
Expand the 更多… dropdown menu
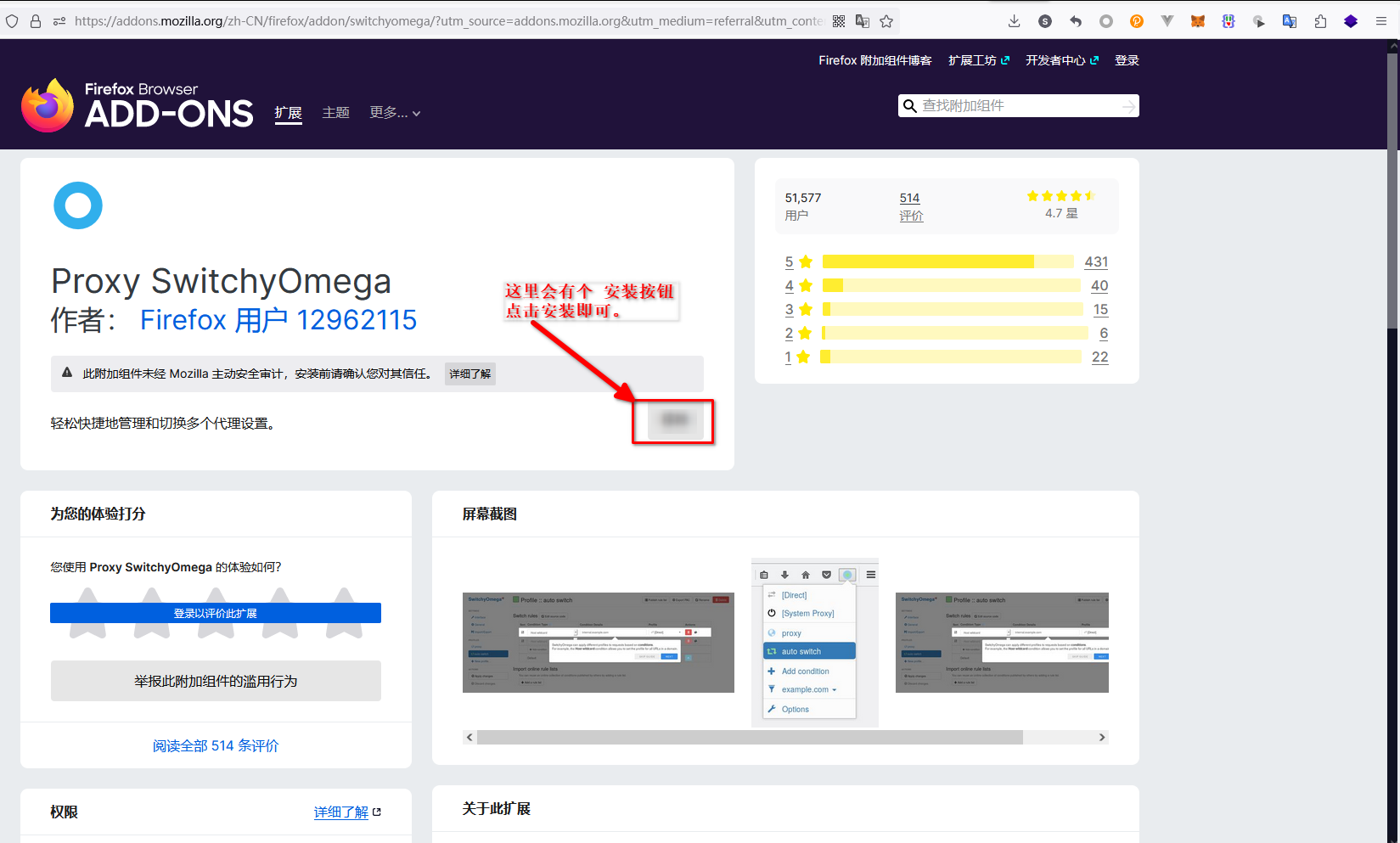tap(395, 113)
